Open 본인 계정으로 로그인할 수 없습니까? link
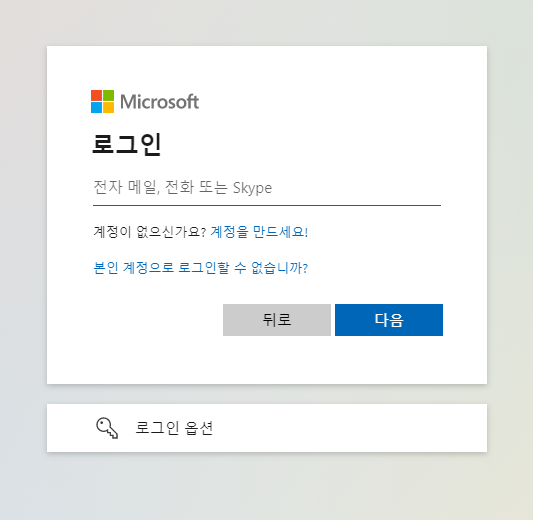The image size is (533, 520). pos(201,268)
